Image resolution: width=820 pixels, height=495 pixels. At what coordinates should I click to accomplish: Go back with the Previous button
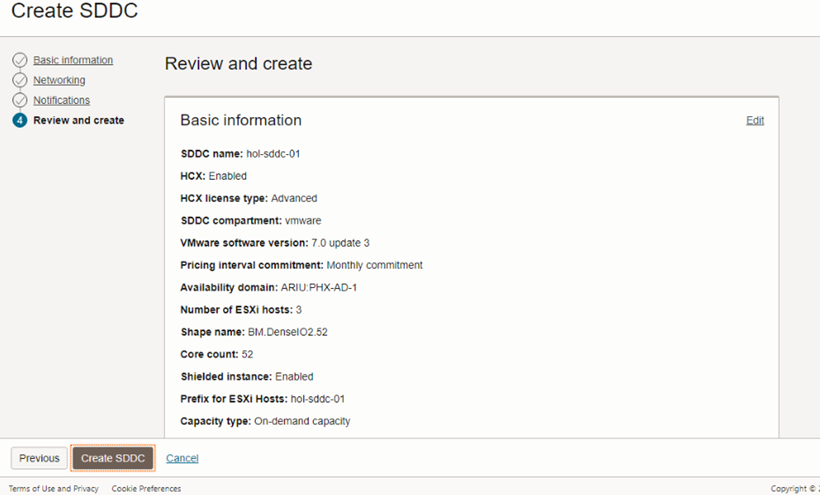39,458
